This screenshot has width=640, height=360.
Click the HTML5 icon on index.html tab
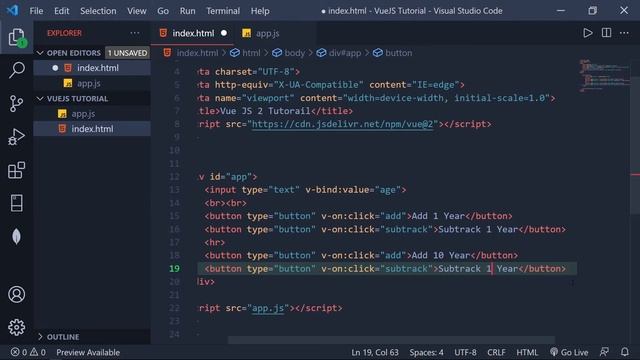coord(163,33)
